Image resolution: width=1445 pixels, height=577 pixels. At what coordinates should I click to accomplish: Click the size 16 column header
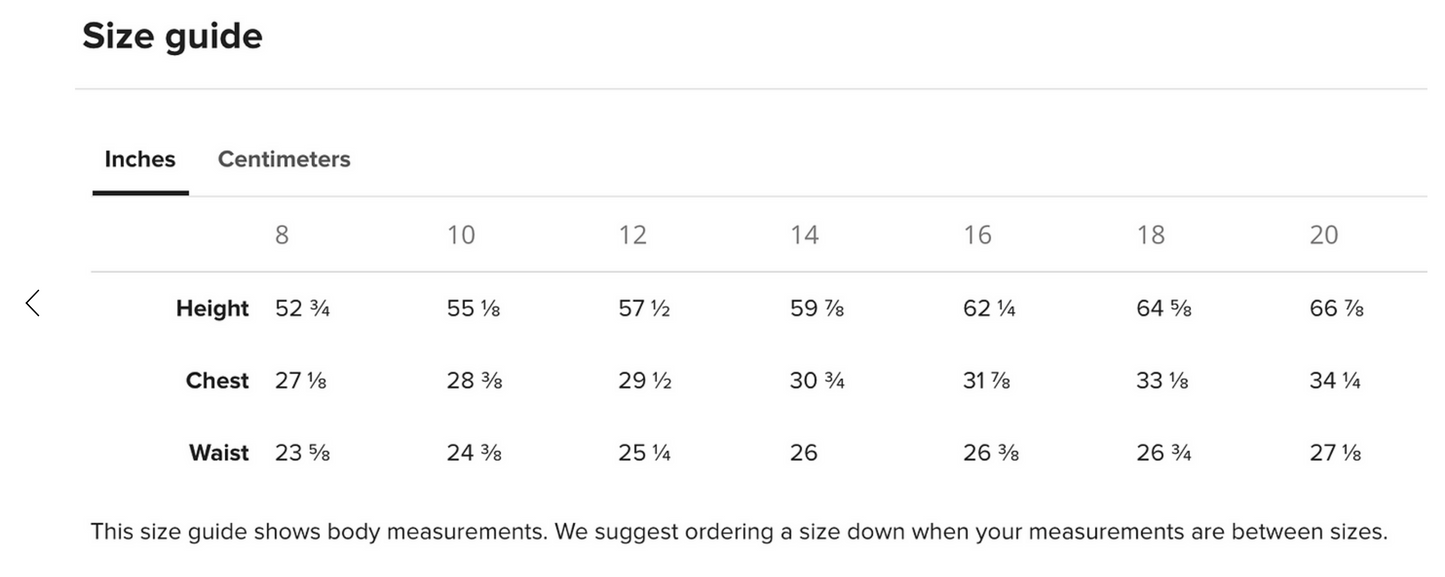coord(978,235)
